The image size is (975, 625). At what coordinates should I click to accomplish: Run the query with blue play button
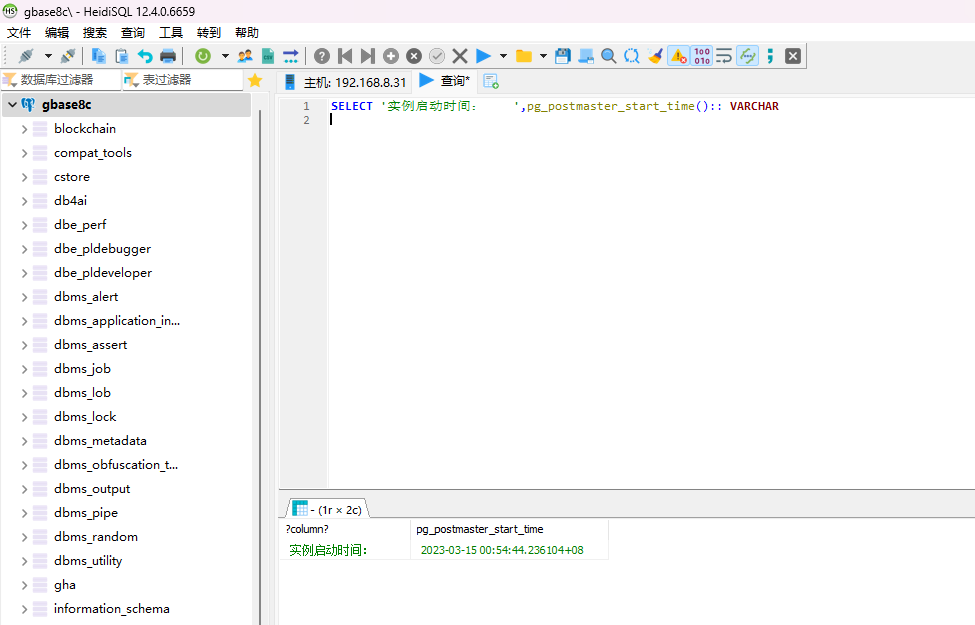[483, 56]
